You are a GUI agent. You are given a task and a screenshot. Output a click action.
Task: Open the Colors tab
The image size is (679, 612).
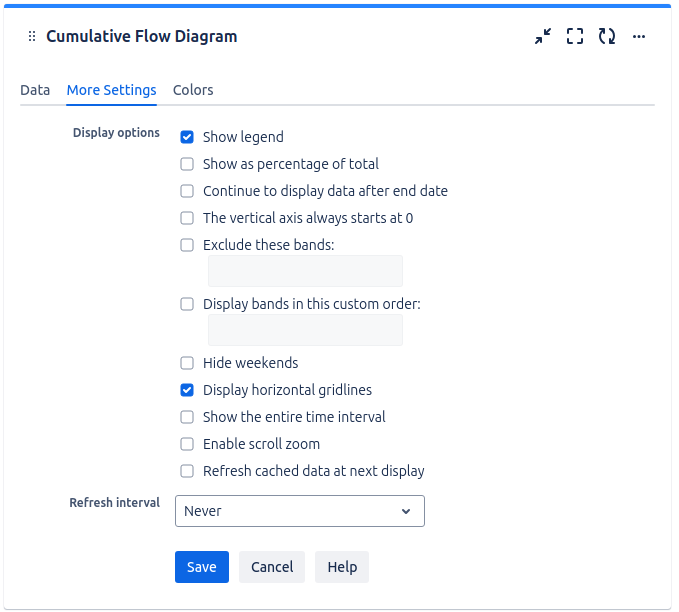[193, 90]
